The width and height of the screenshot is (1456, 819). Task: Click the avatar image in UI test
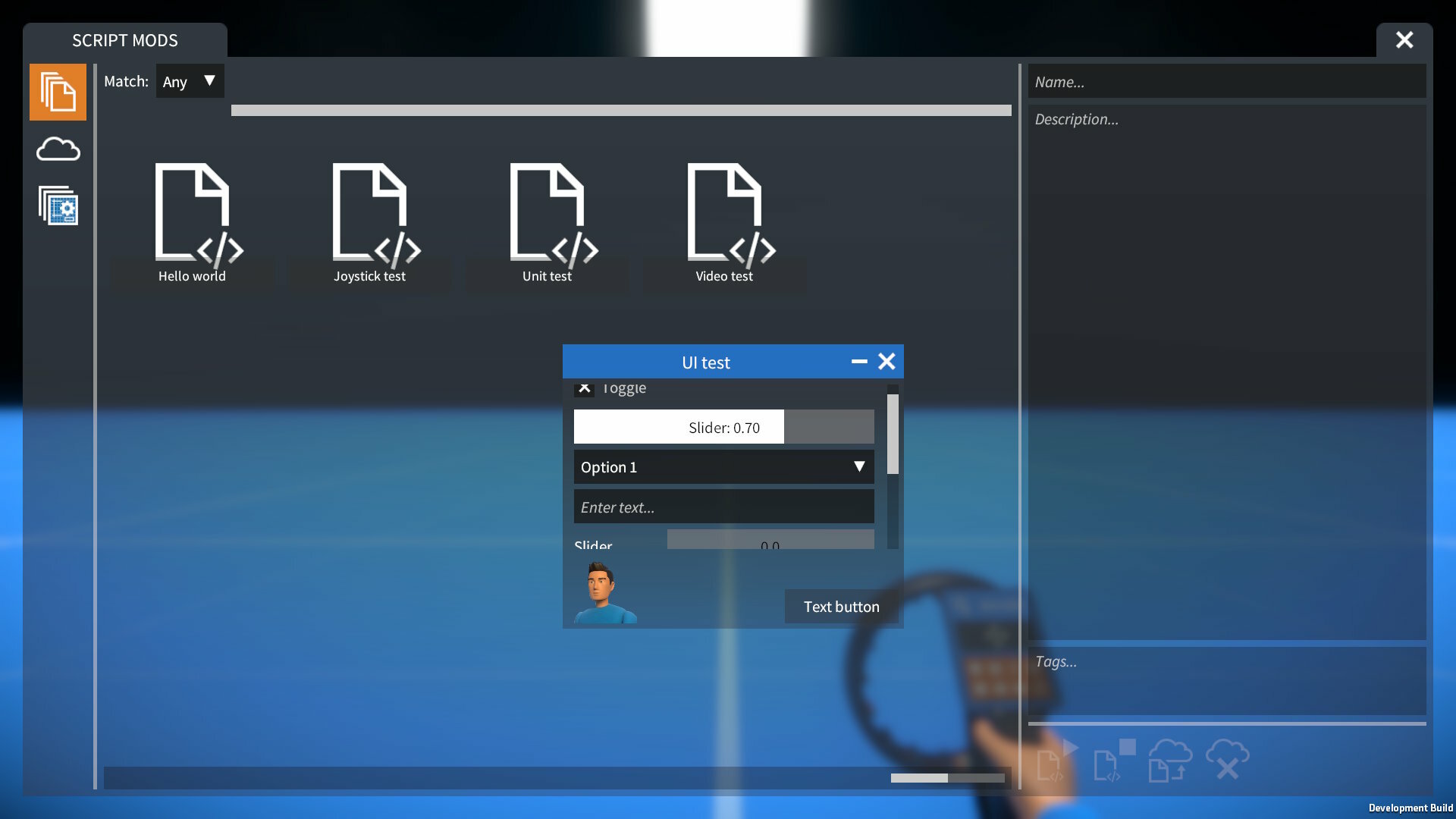605,592
